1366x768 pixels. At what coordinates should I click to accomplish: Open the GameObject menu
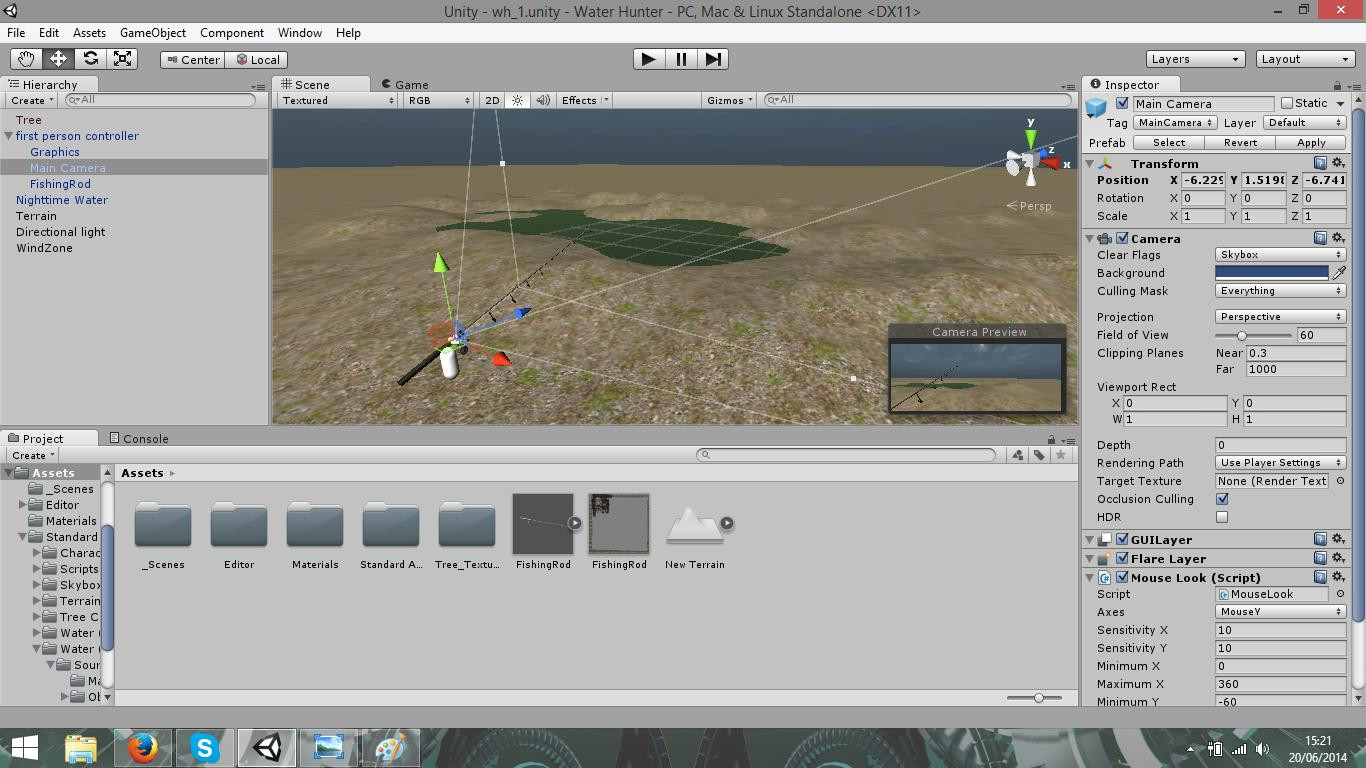coord(153,33)
